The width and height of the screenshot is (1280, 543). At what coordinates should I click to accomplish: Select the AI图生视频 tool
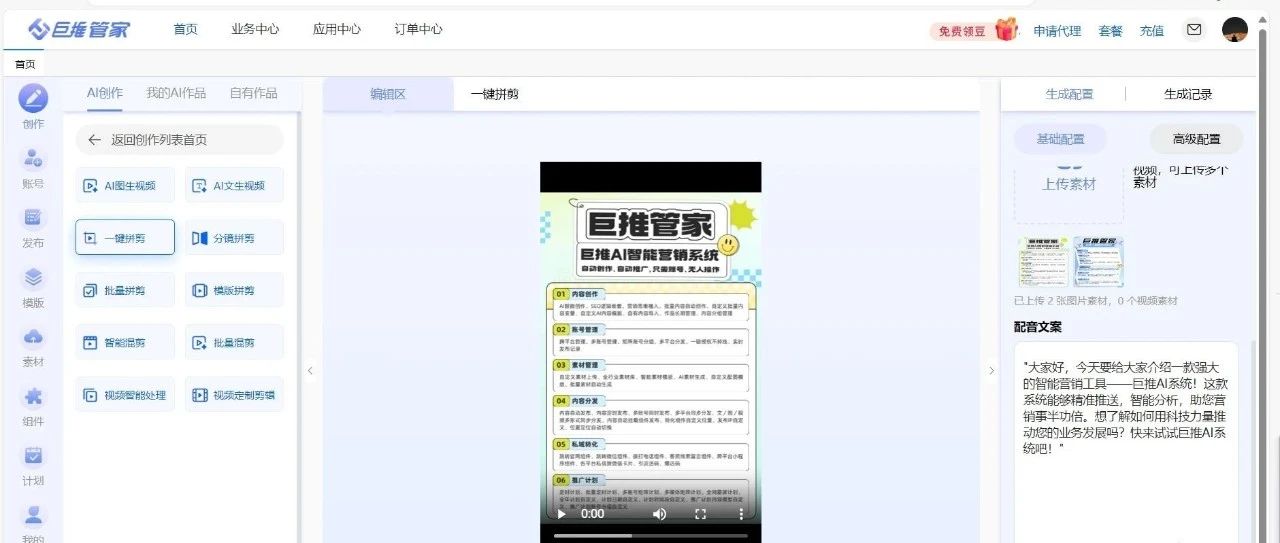click(x=125, y=185)
